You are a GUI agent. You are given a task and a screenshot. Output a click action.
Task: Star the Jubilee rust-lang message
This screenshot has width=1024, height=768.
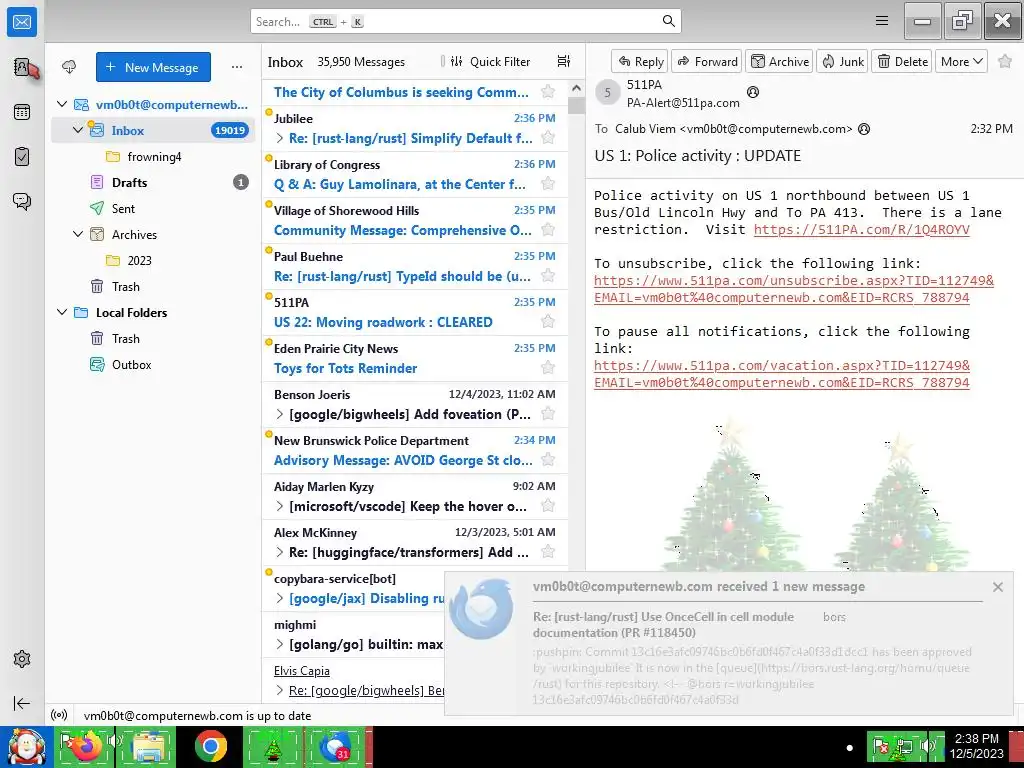pos(548,138)
